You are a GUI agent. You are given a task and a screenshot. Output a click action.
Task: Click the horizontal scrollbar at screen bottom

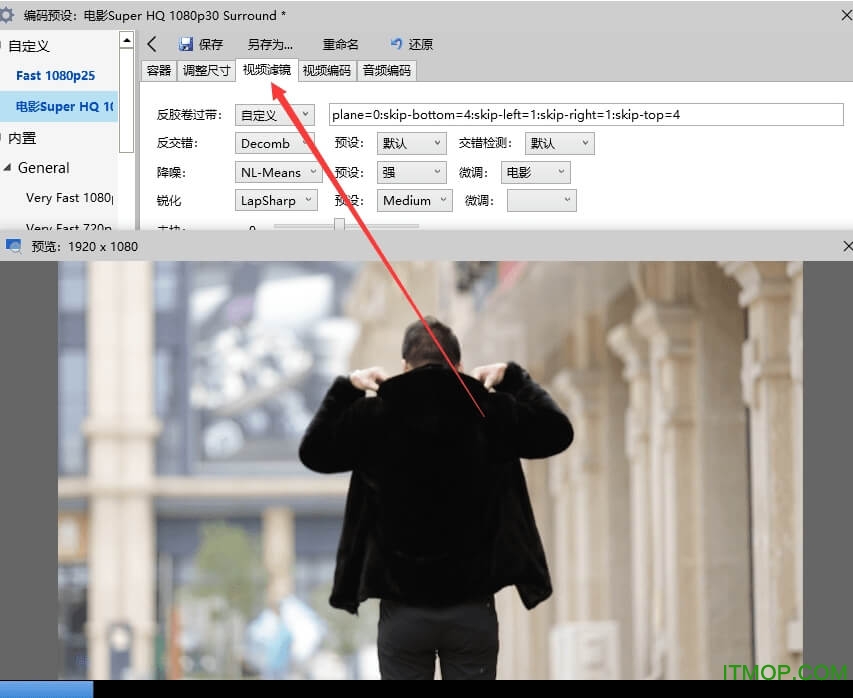47,689
